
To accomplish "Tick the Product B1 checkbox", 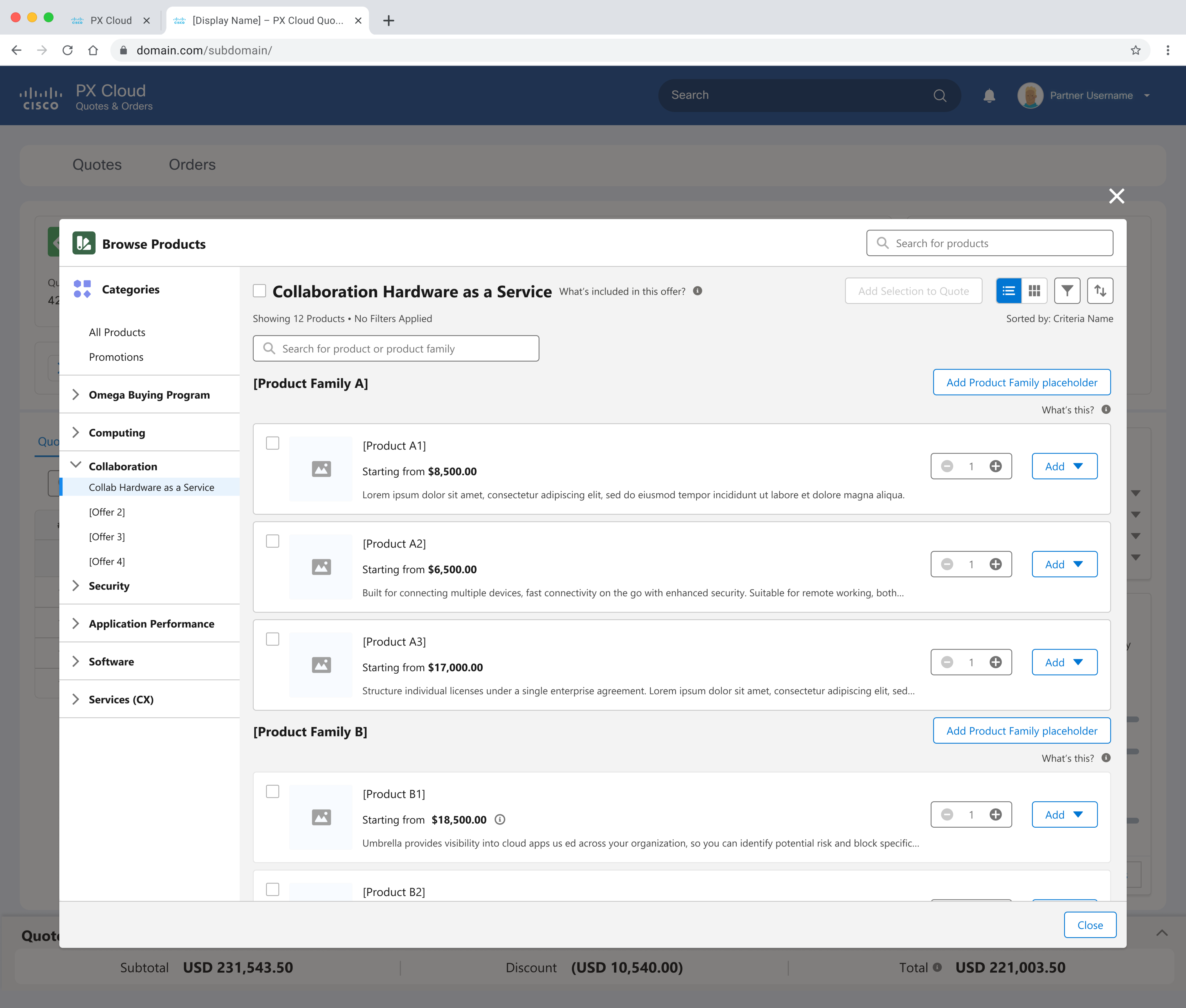I will click(273, 791).
